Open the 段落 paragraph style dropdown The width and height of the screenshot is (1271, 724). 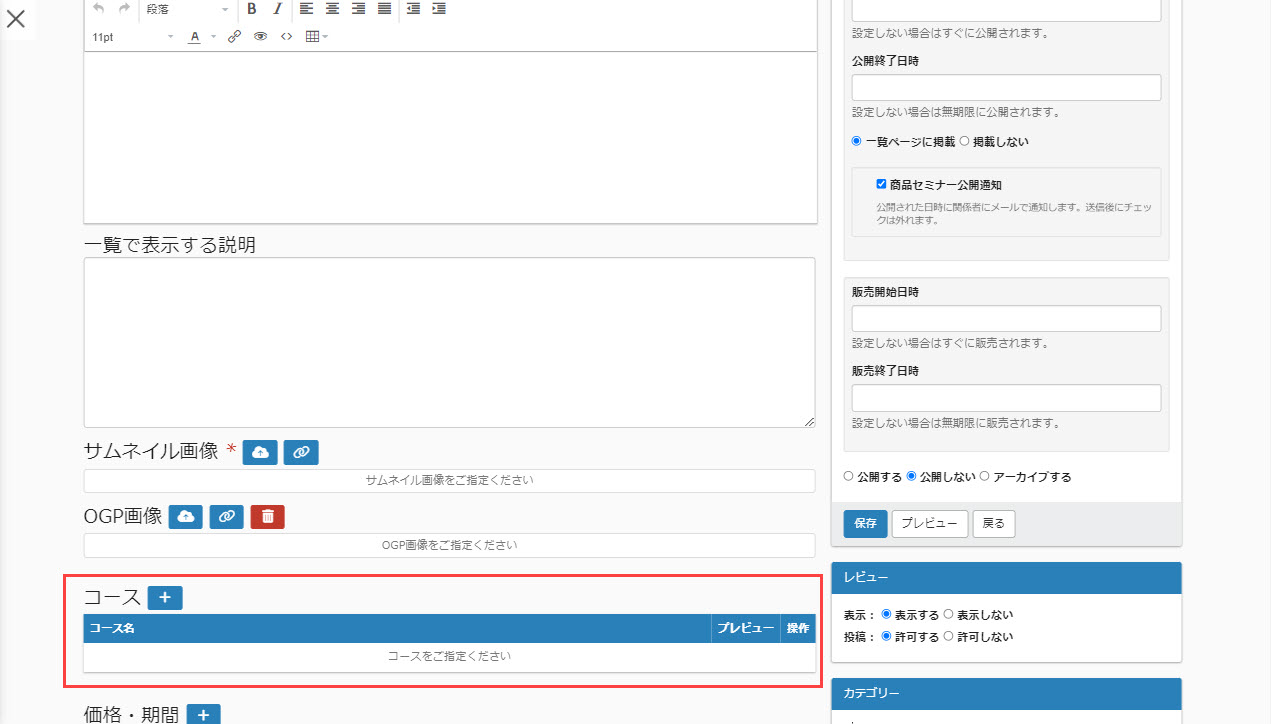tap(187, 9)
